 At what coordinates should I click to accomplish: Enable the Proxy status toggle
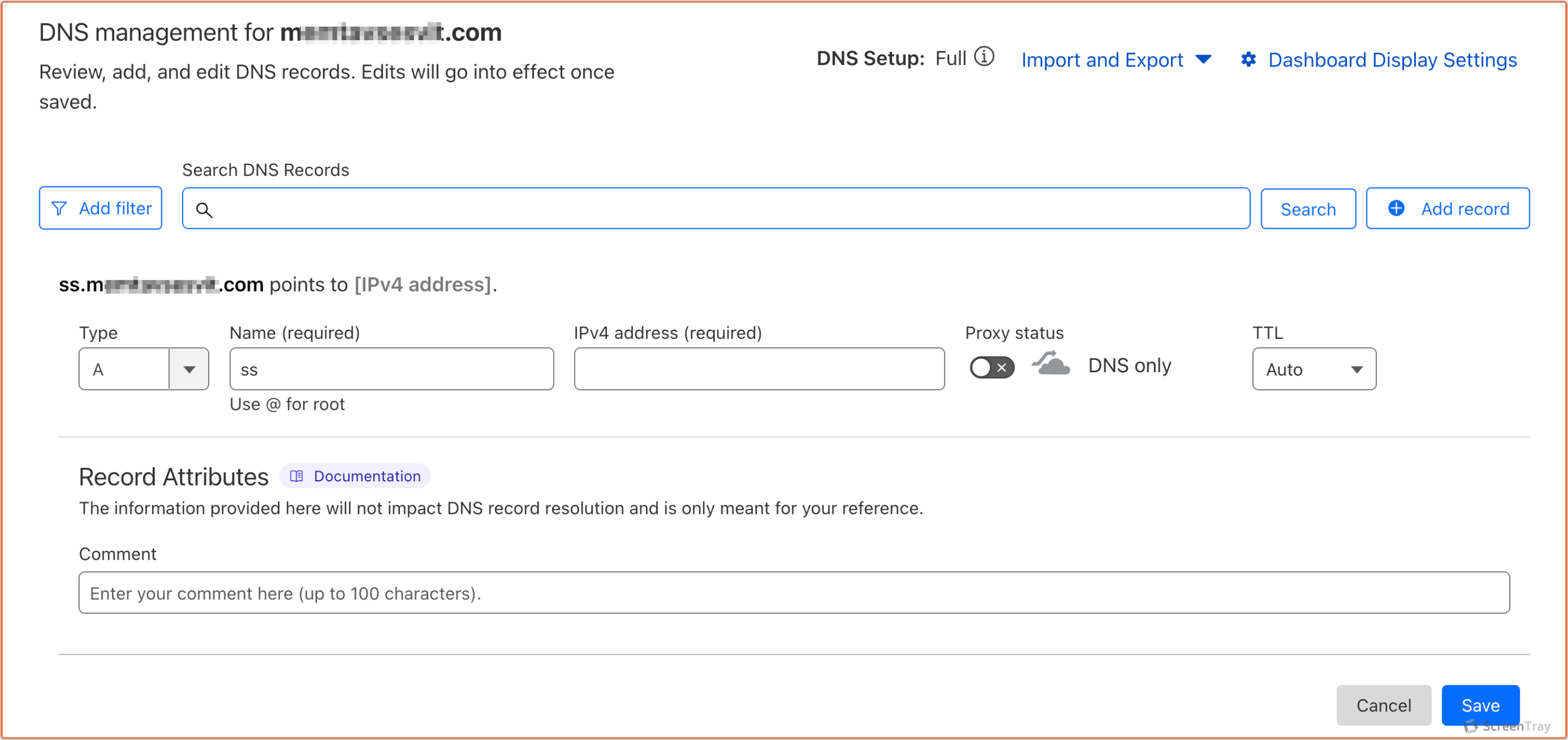(x=991, y=366)
